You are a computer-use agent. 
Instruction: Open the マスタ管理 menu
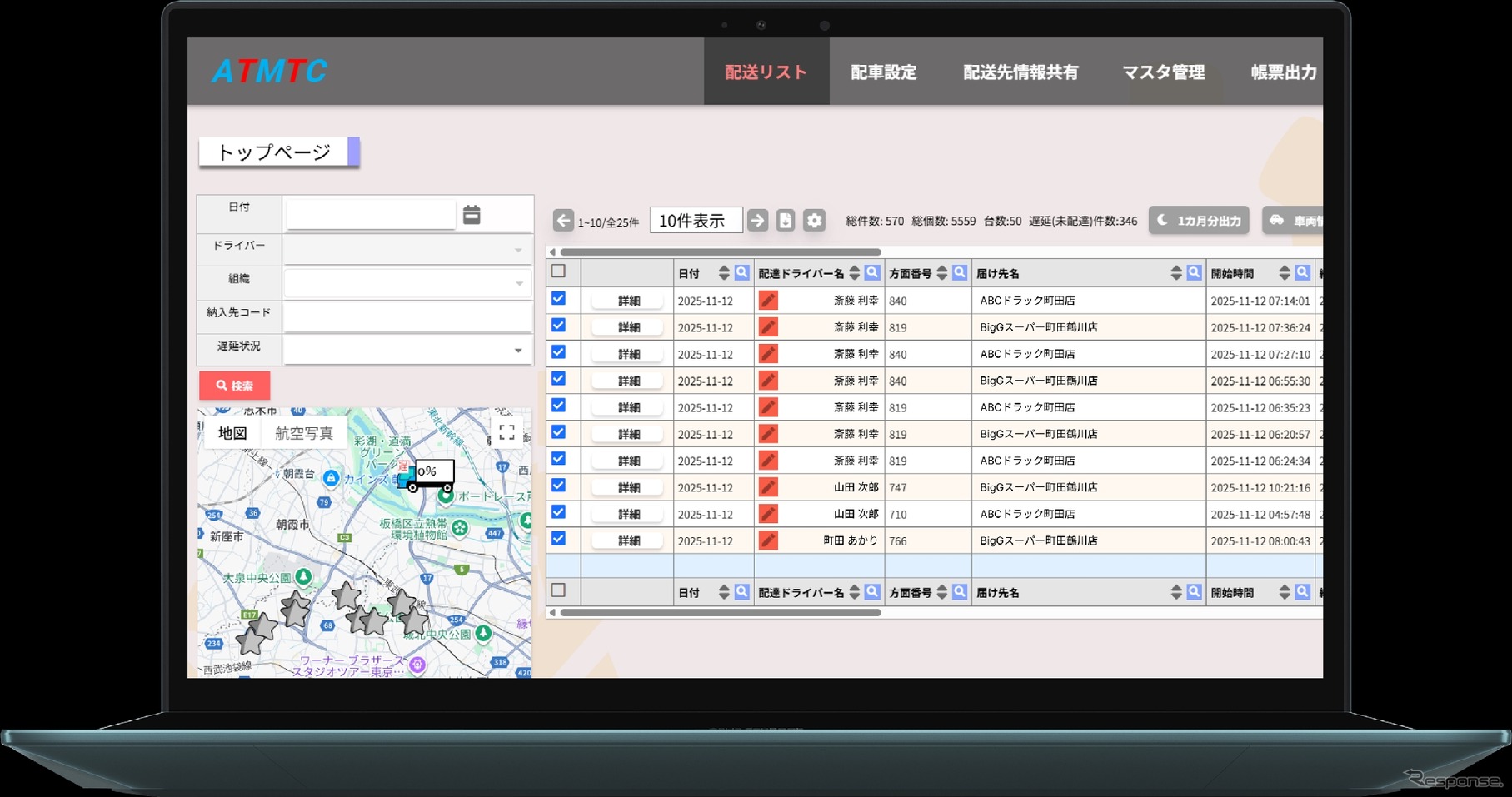[1163, 72]
